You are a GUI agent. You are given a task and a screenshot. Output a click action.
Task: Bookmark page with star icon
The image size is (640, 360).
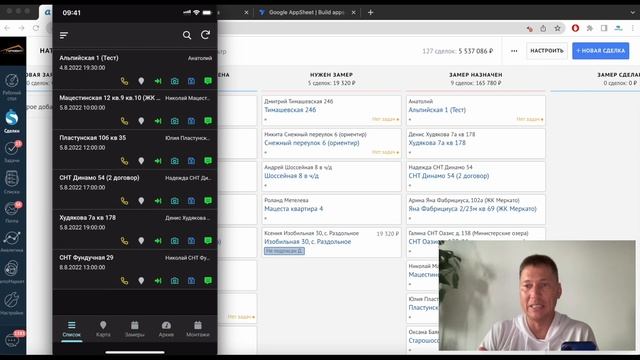coord(557,28)
